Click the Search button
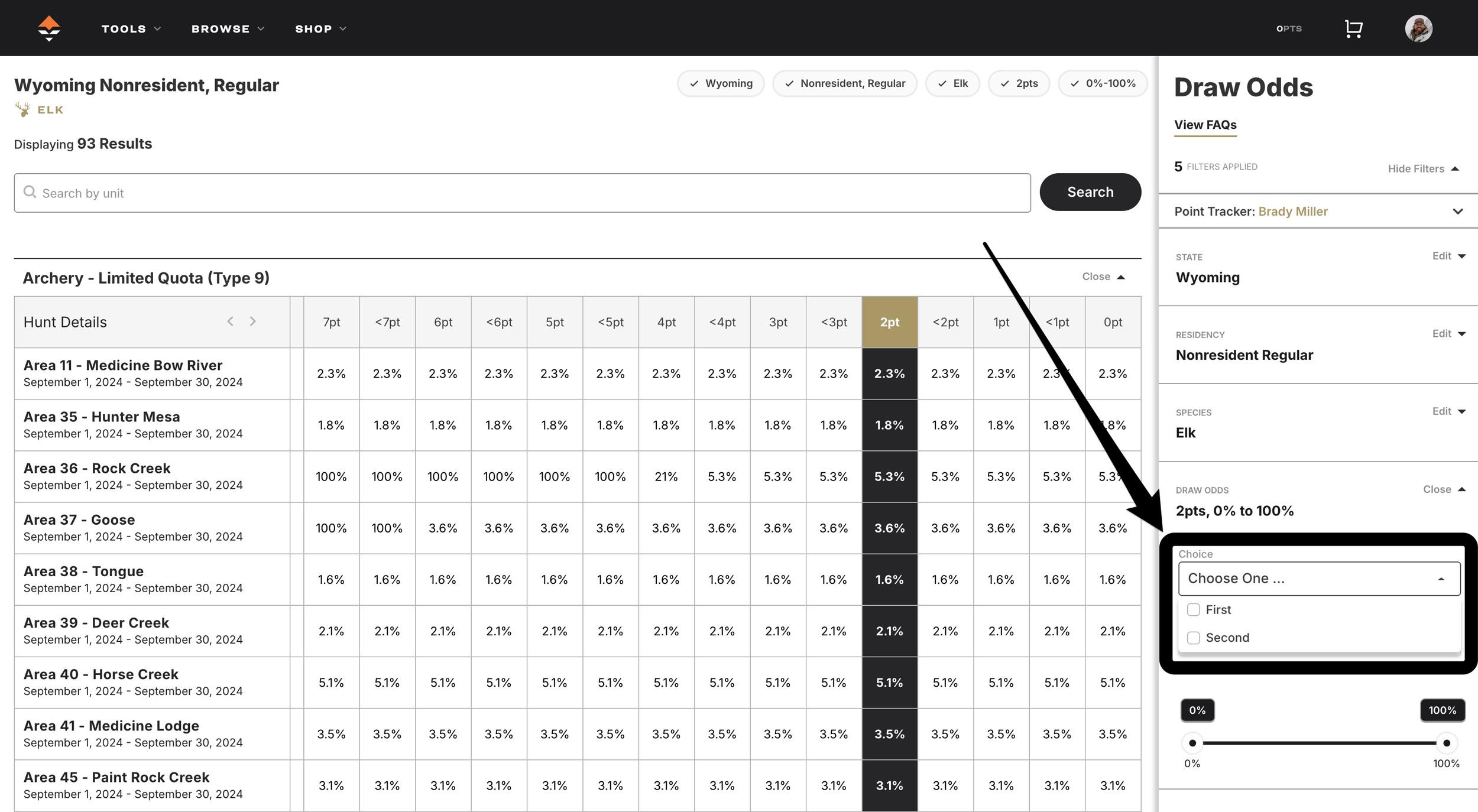Viewport: 1478px width, 812px height. pos(1090,192)
